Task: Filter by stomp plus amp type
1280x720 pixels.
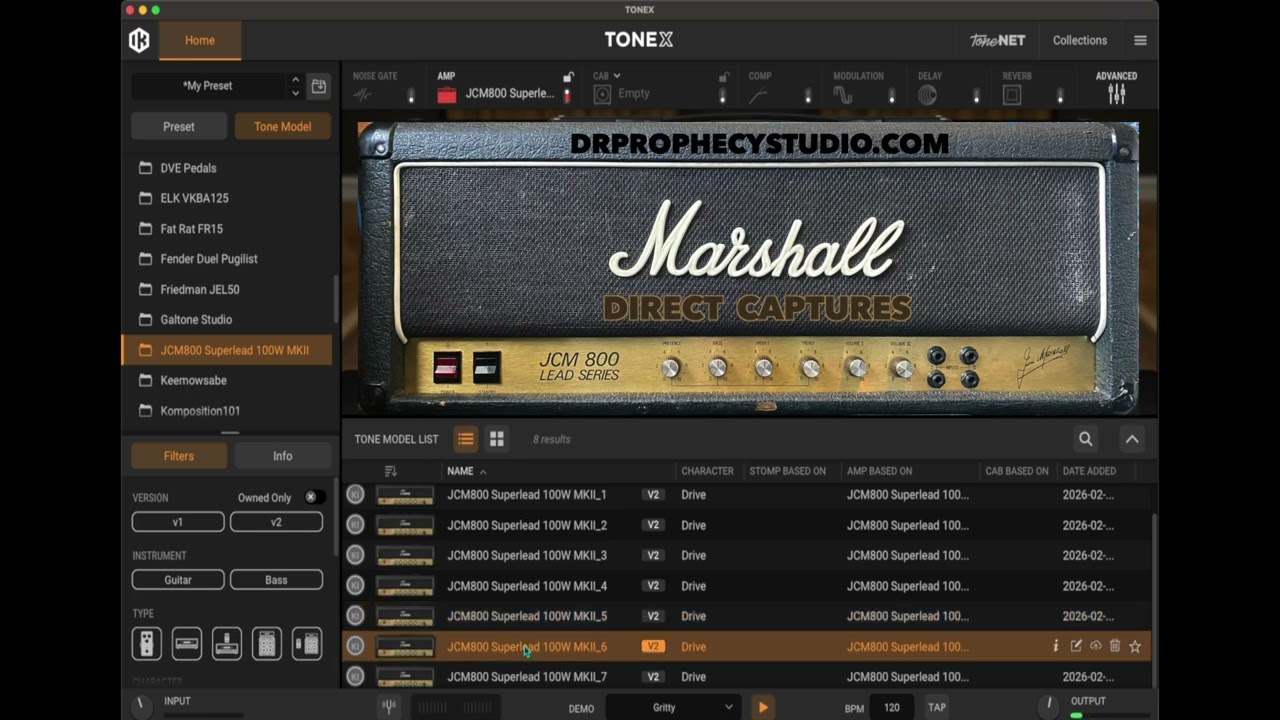Action: click(227, 644)
